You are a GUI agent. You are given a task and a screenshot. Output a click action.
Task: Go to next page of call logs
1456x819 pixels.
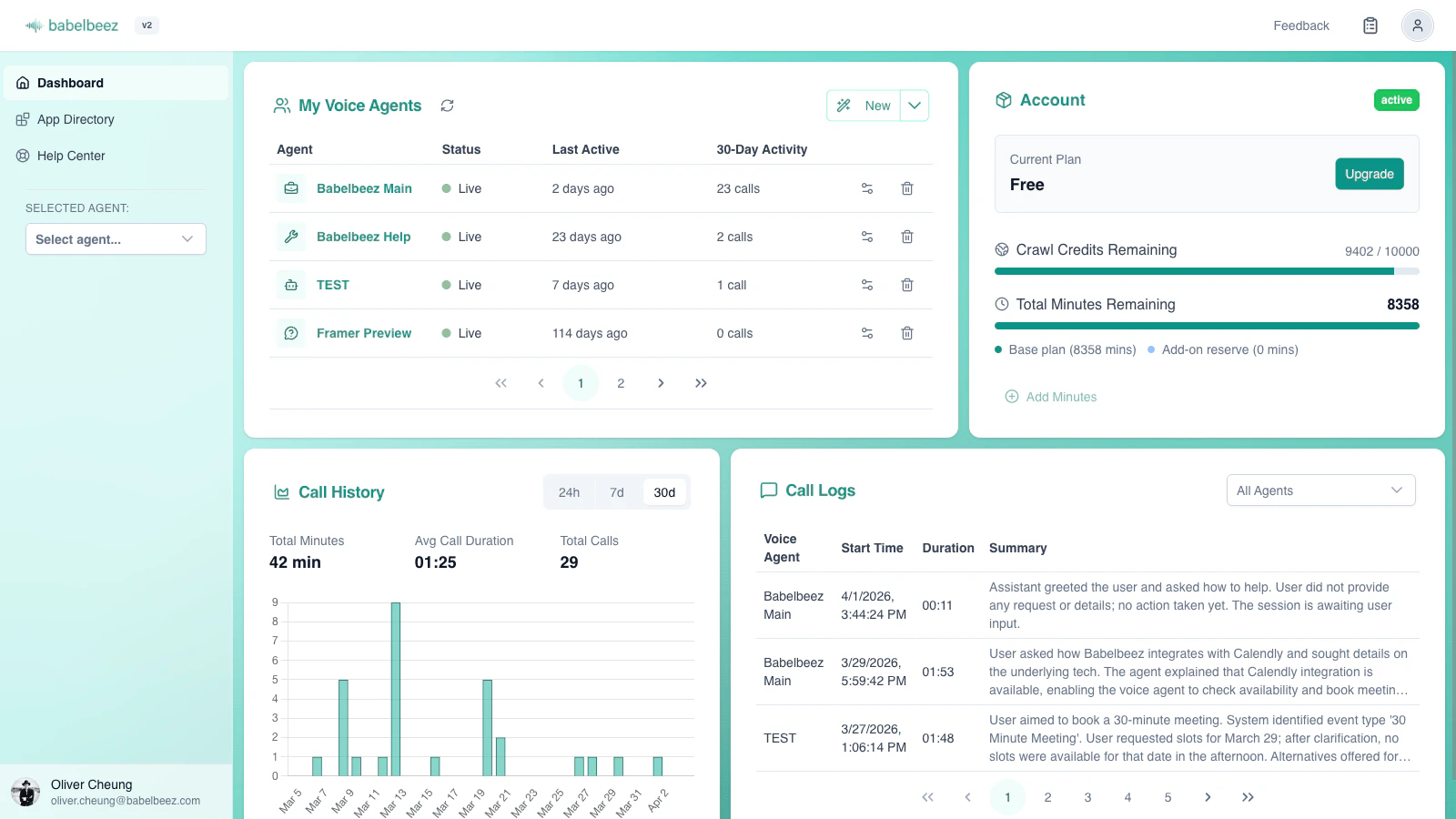[x=1208, y=797]
